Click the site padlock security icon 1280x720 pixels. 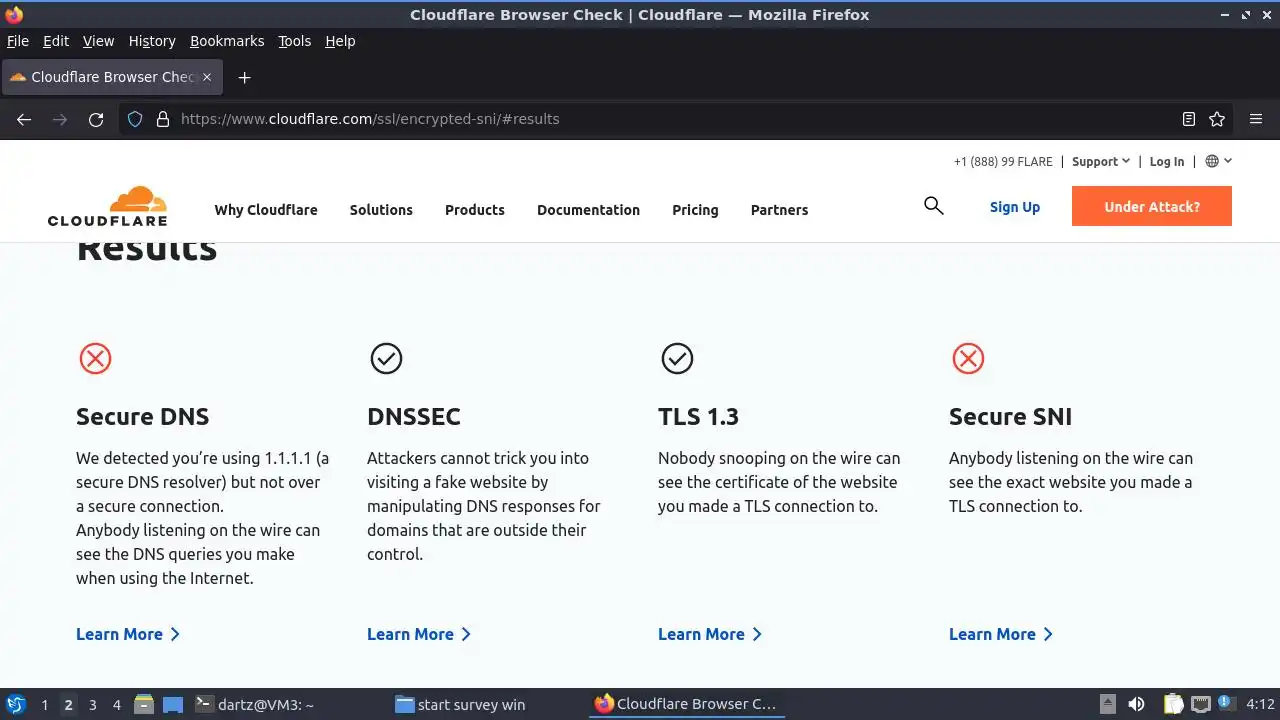click(163, 119)
